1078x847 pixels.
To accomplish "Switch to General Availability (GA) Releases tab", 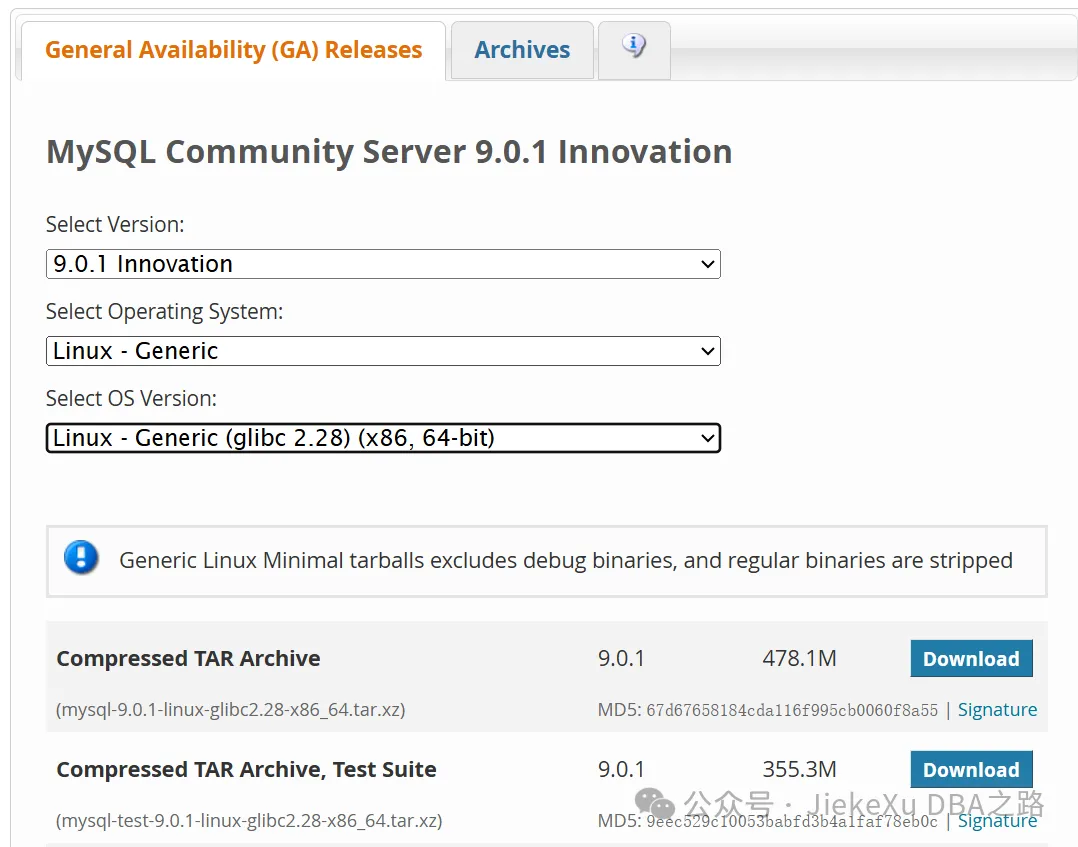I will (x=233, y=50).
